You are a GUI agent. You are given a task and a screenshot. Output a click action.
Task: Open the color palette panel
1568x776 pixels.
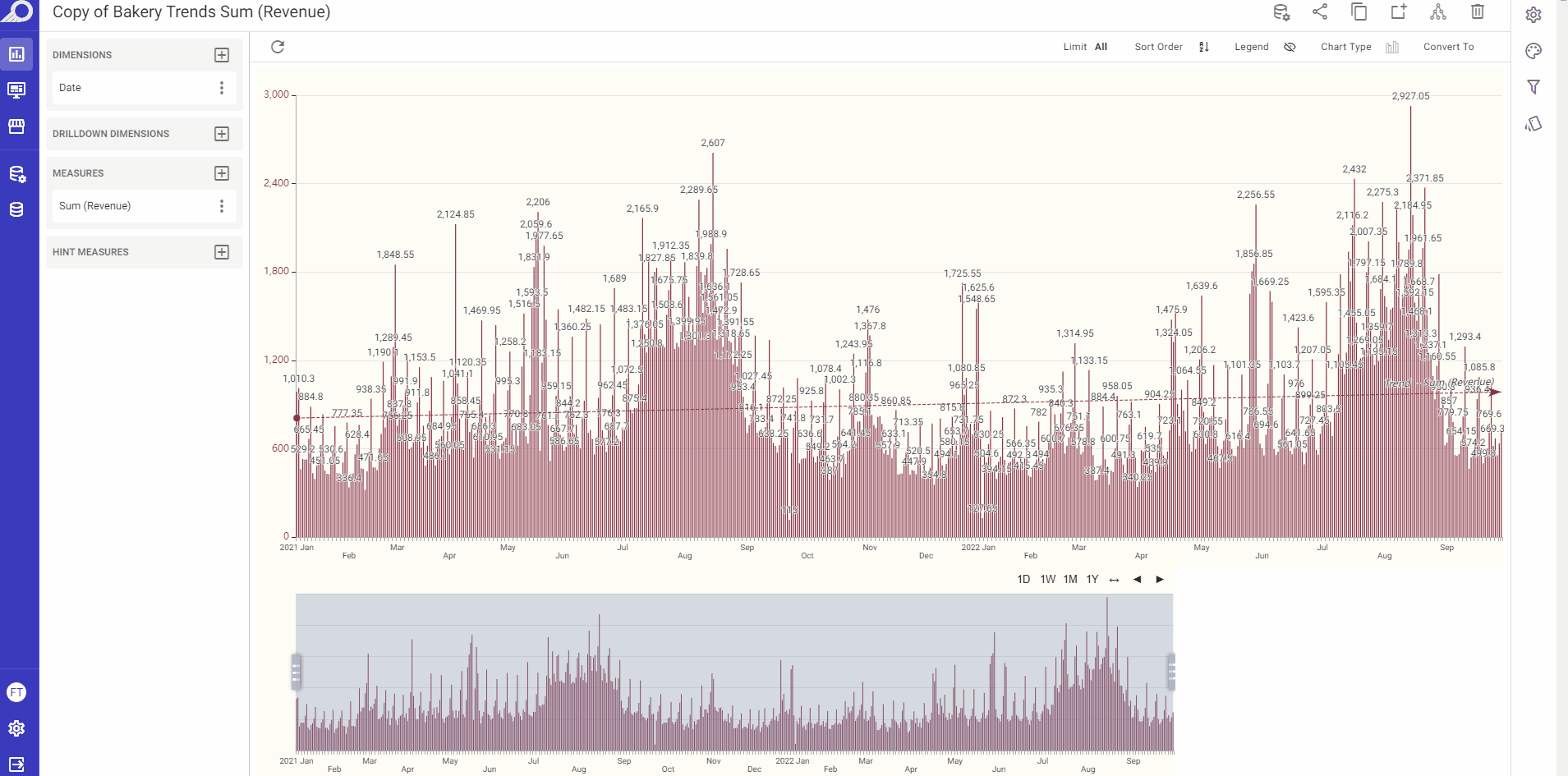[1534, 51]
